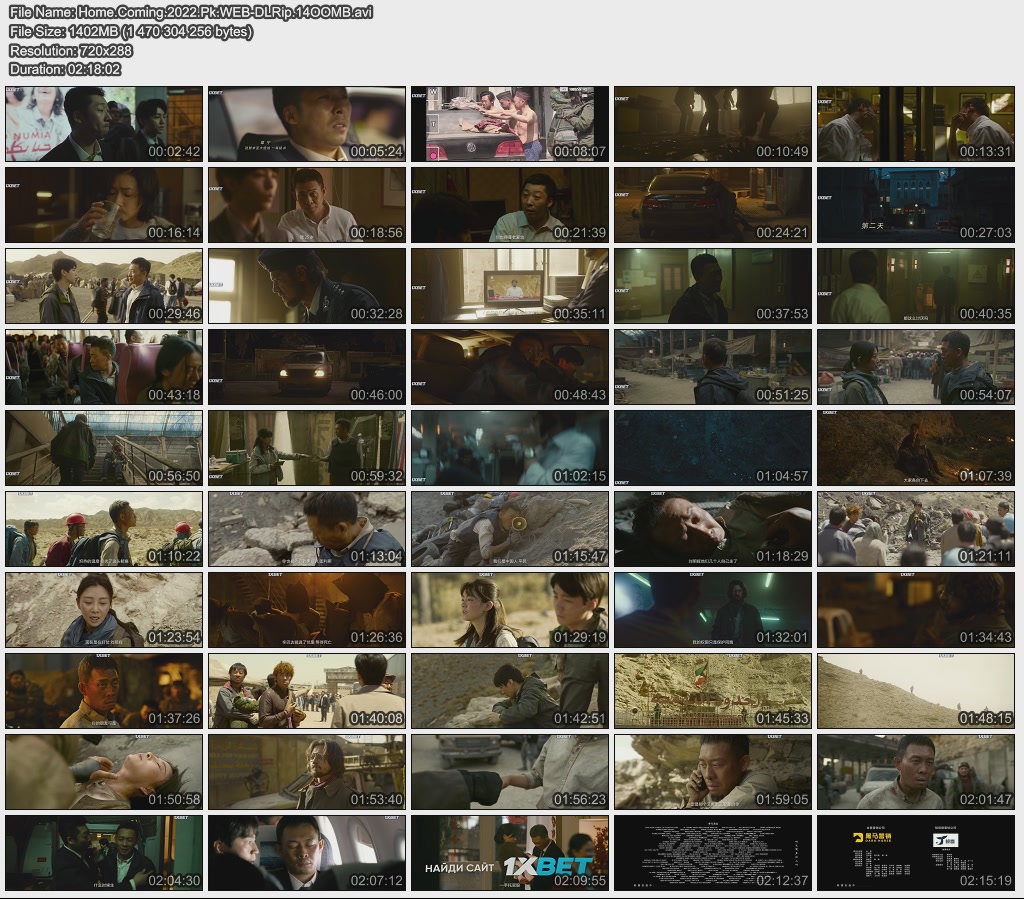Screen dimensions: 1024x899
Task: Choose the frame timestamped 01:04:57
Action: tap(712, 448)
